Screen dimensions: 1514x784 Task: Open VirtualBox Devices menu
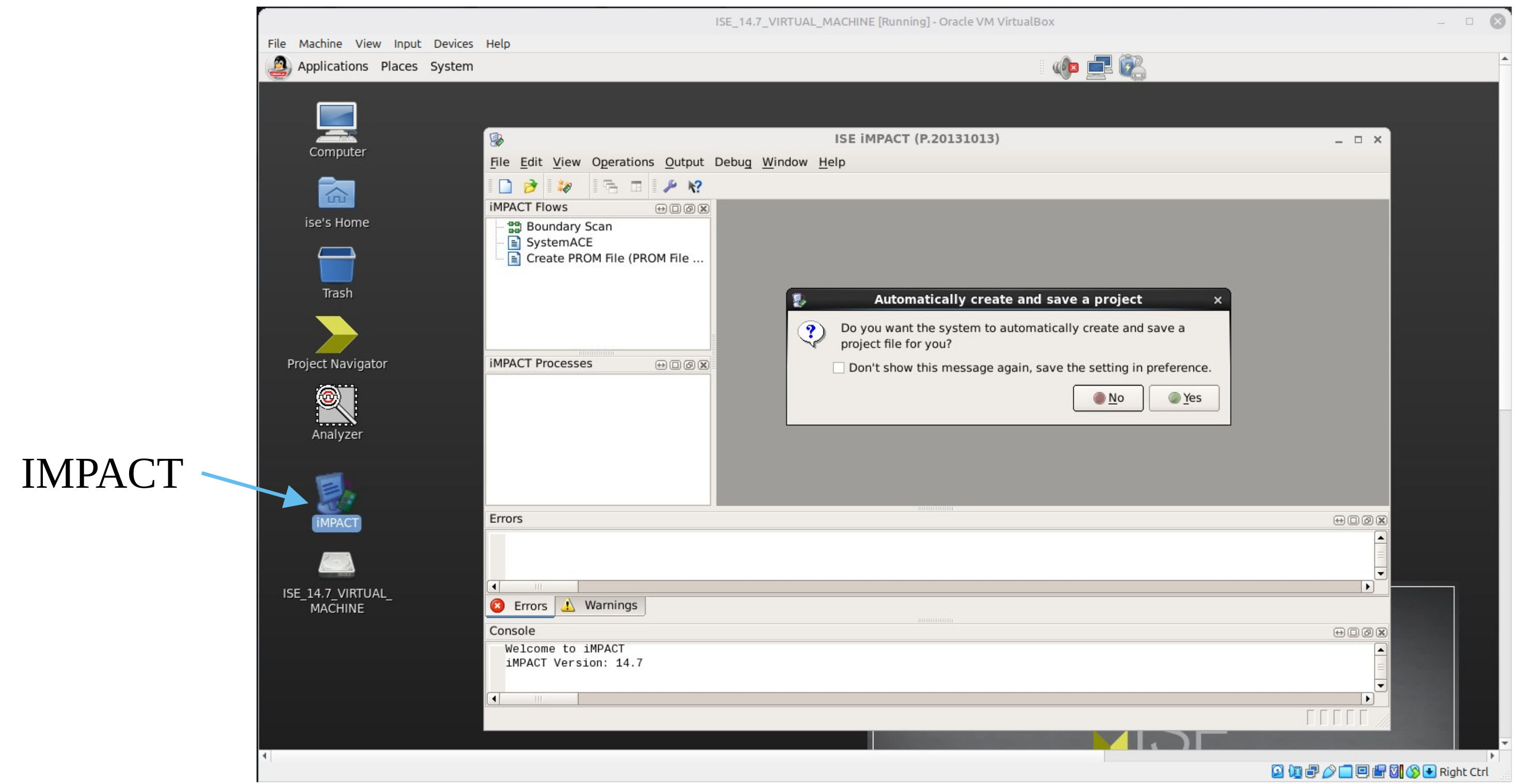coord(453,43)
